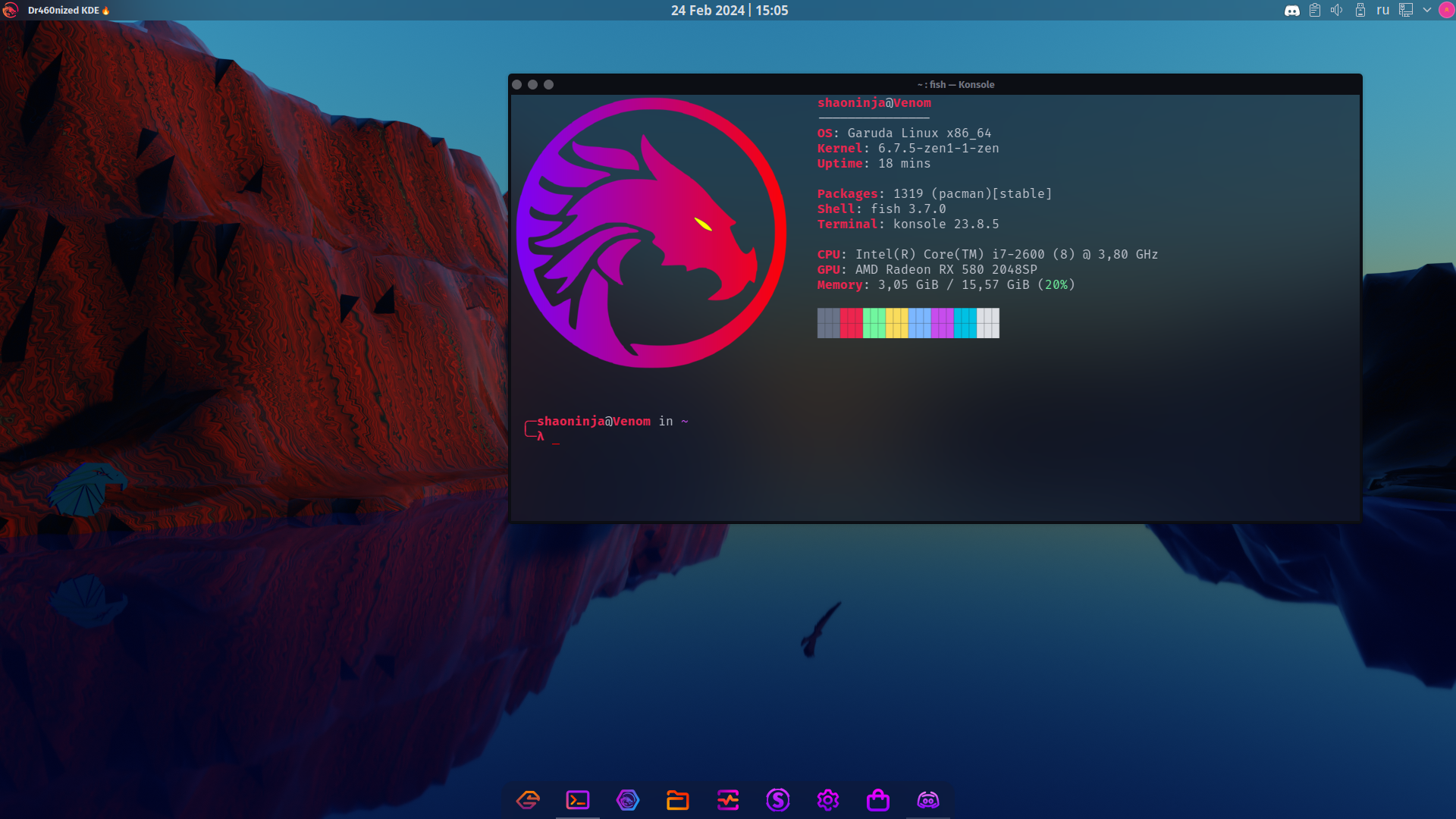Open the system monitor pulse icon
Viewport: 1456px width, 819px height.
(728, 800)
